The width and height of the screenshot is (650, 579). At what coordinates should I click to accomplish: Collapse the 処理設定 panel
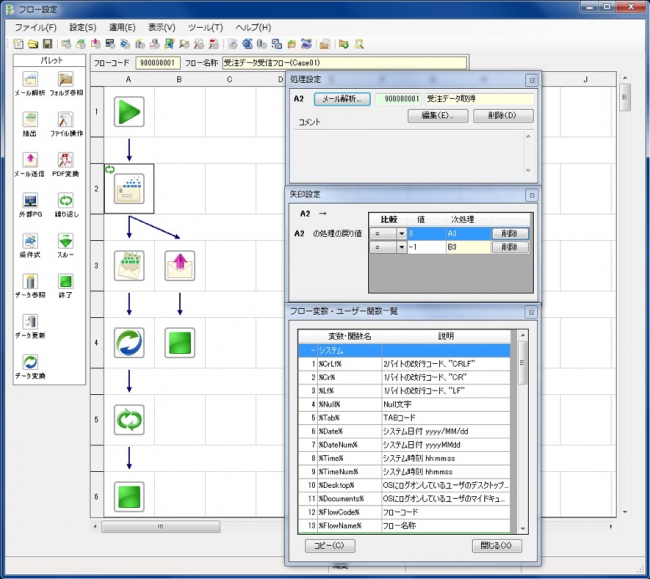pyautogui.click(x=532, y=78)
